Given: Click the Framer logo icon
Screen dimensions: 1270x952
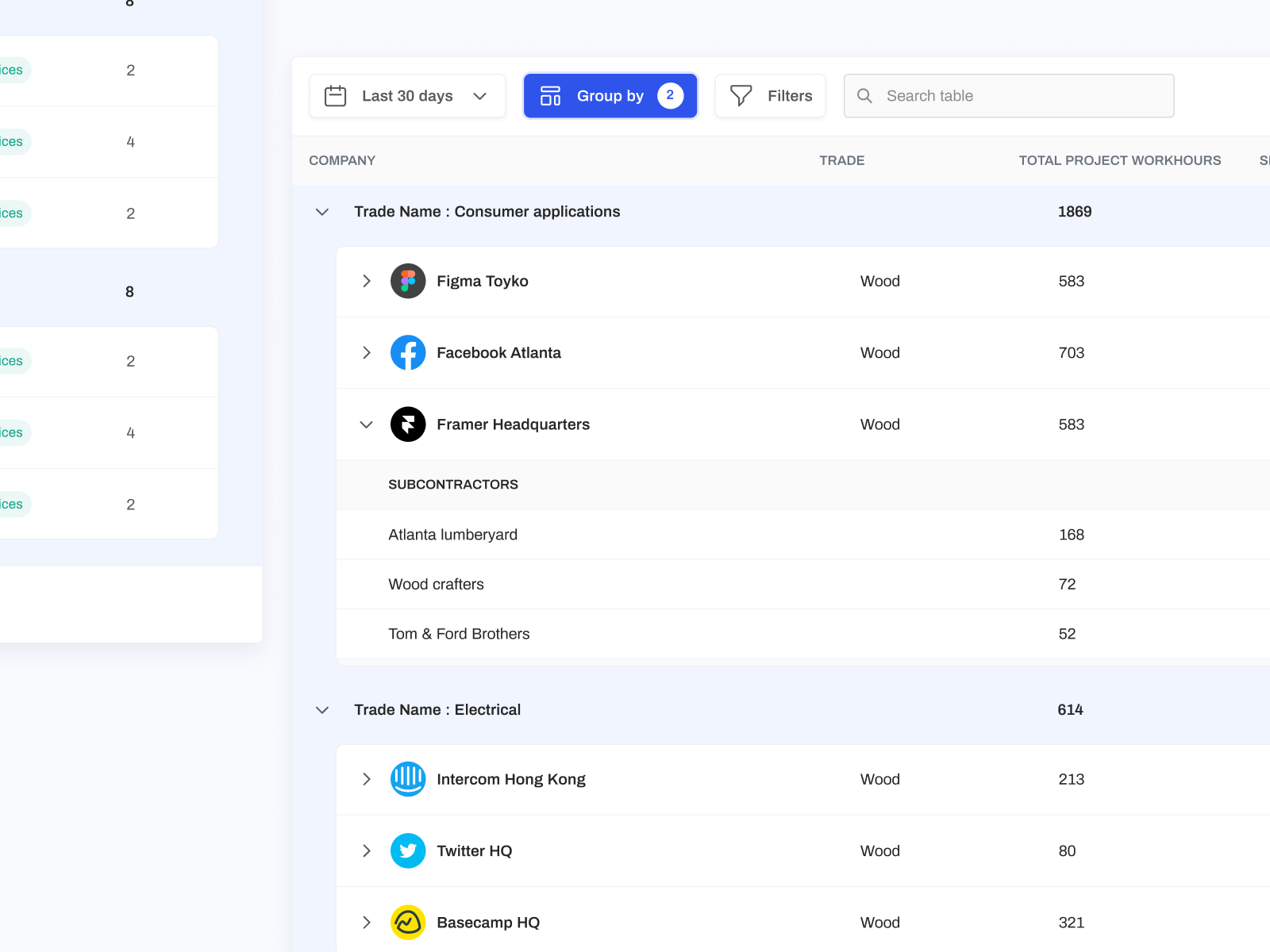Looking at the screenshot, I should click(x=408, y=424).
